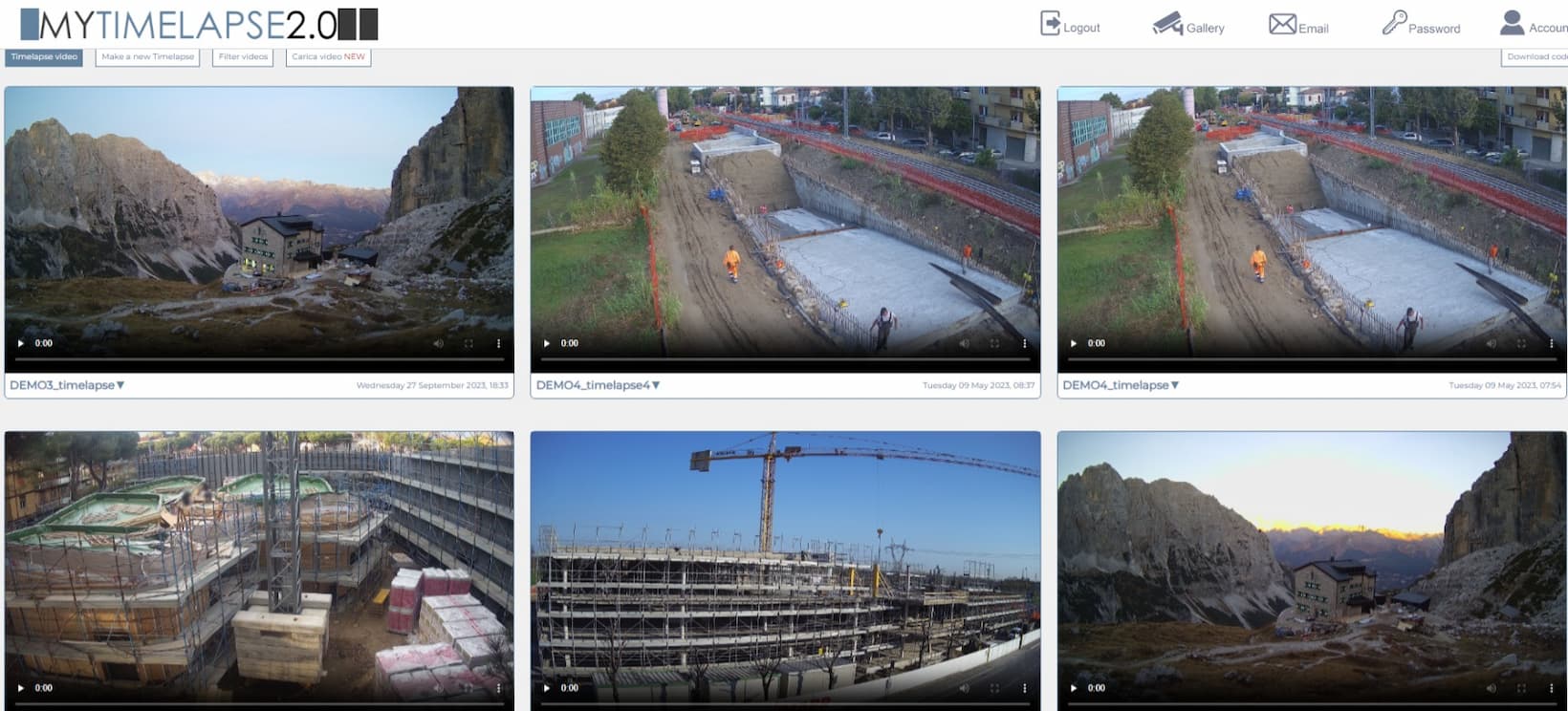Toggle fullscreen on the crane construction video
The width and height of the screenshot is (1568, 711).
click(x=994, y=688)
